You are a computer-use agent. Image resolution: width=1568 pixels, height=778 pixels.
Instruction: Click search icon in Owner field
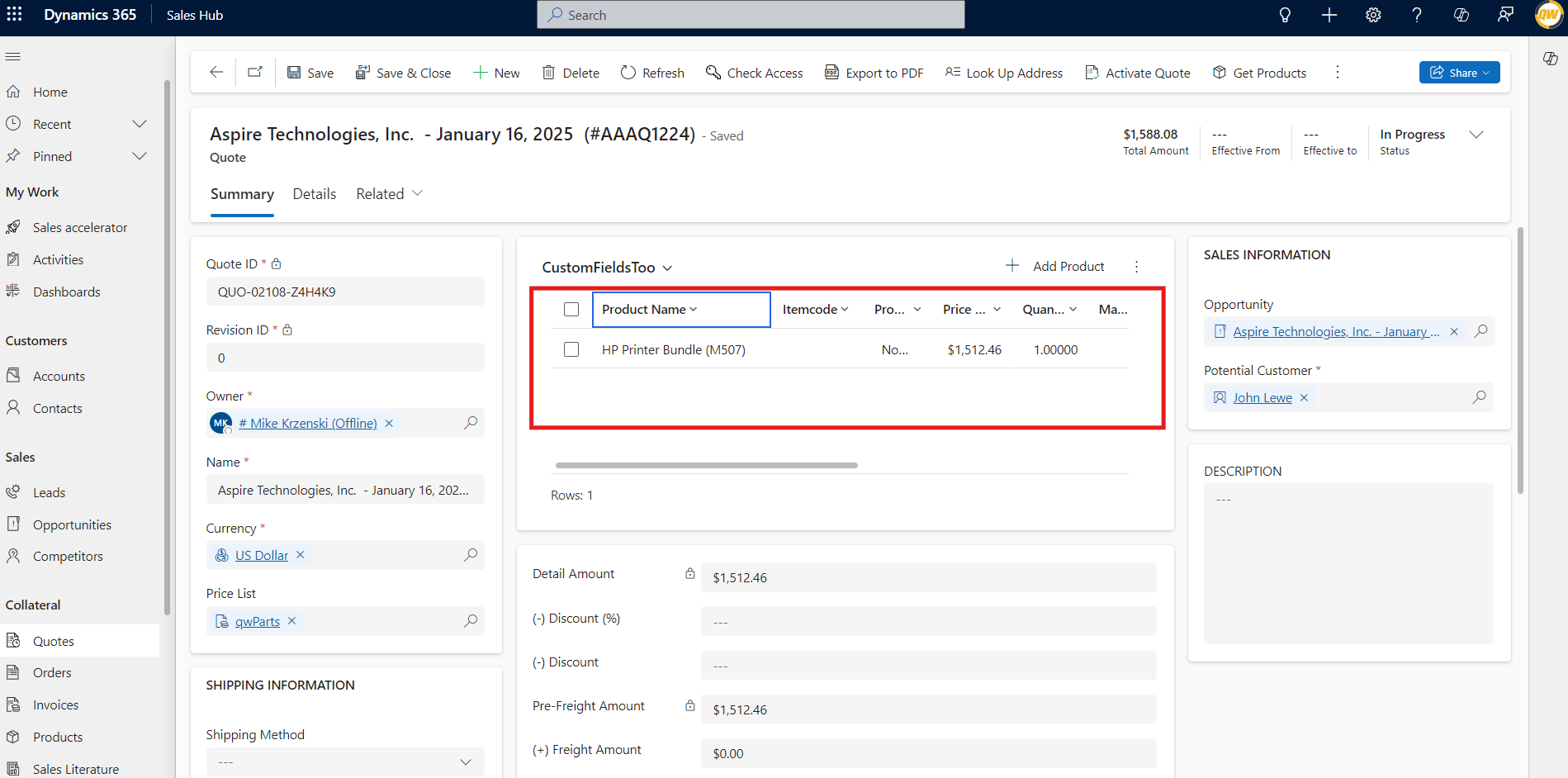point(471,423)
